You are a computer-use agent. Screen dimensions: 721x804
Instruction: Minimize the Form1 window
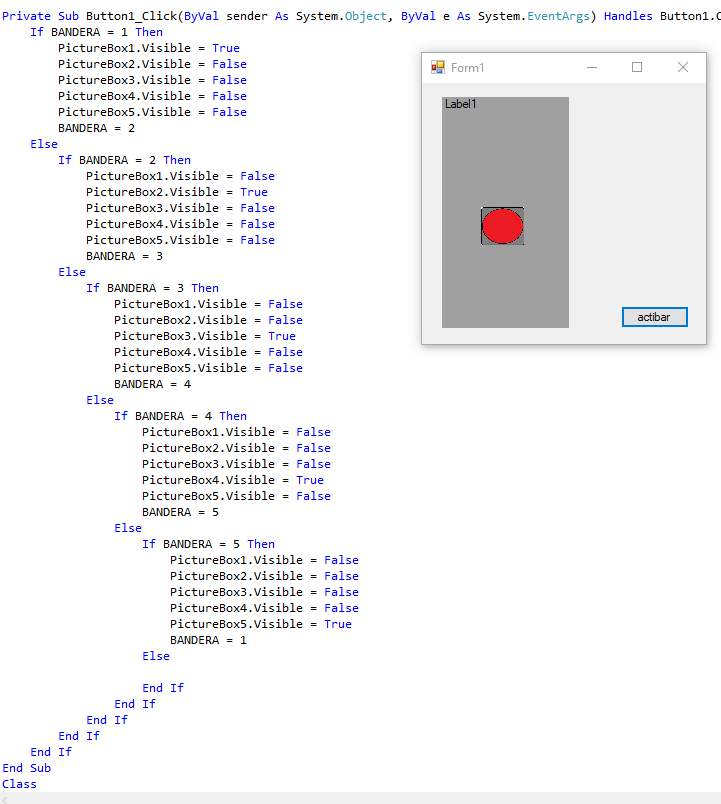coord(592,67)
